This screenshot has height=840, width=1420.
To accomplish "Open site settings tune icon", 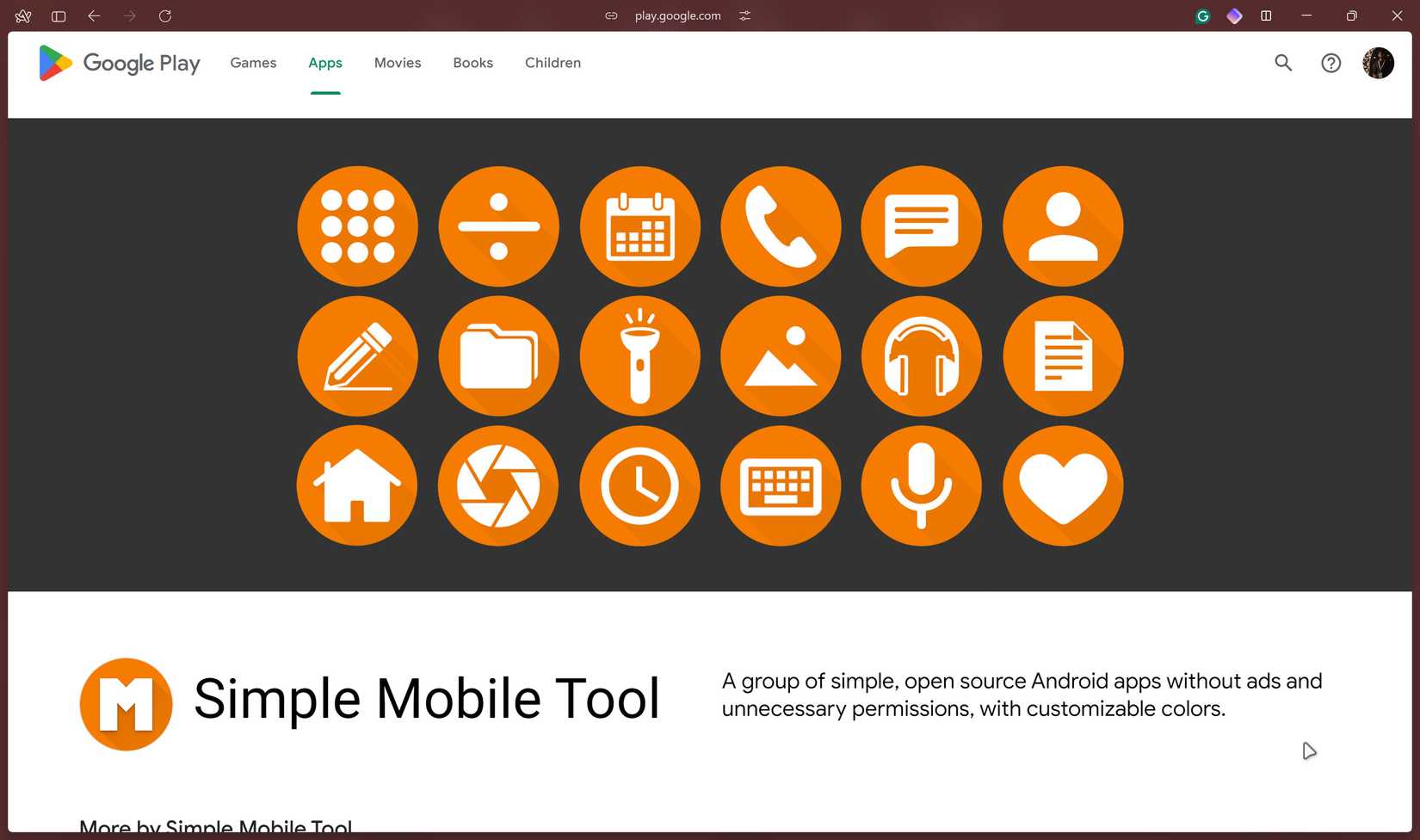I will (745, 15).
